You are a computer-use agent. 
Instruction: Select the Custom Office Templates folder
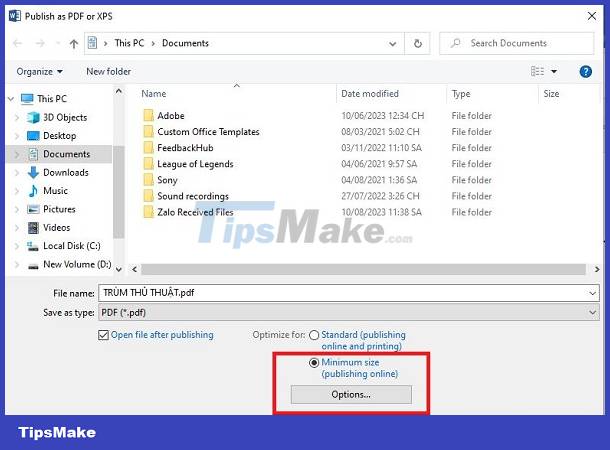pyautogui.click(x=208, y=132)
